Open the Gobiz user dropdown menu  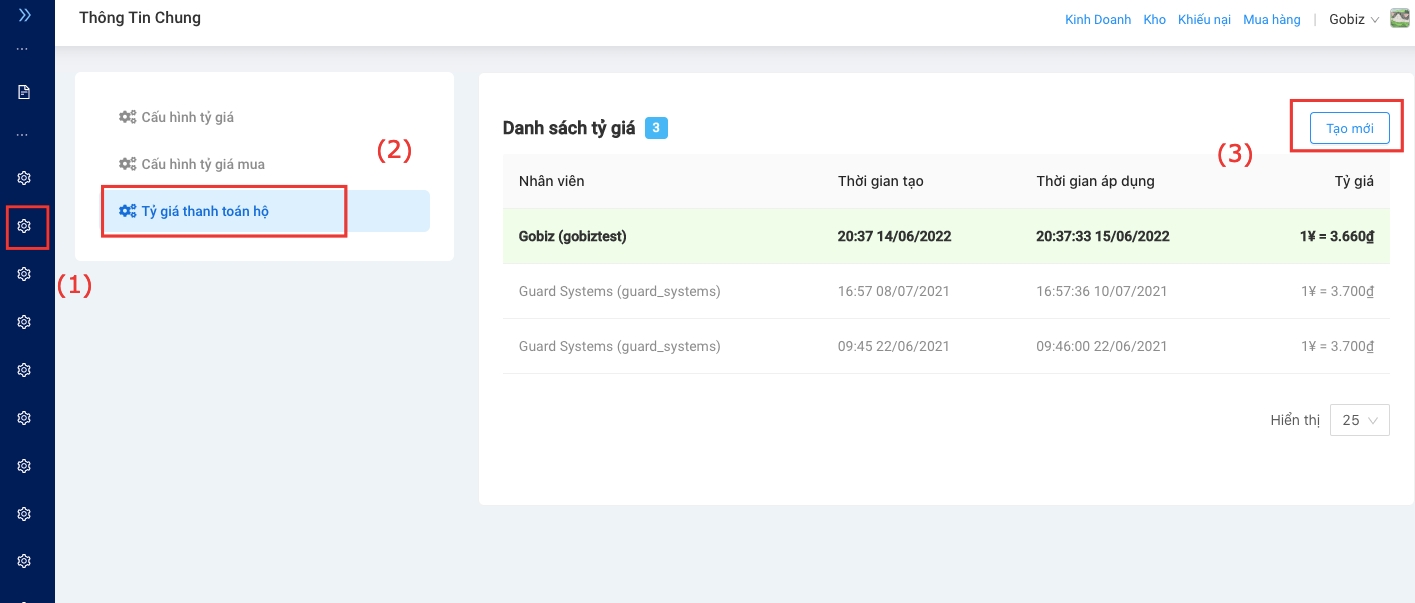point(1353,19)
